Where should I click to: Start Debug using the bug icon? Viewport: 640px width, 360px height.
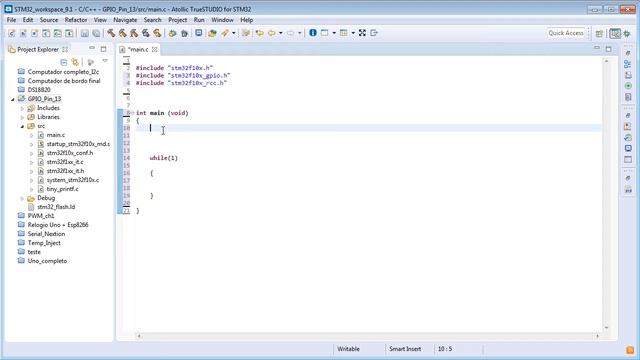pyautogui.click(x=184, y=33)
